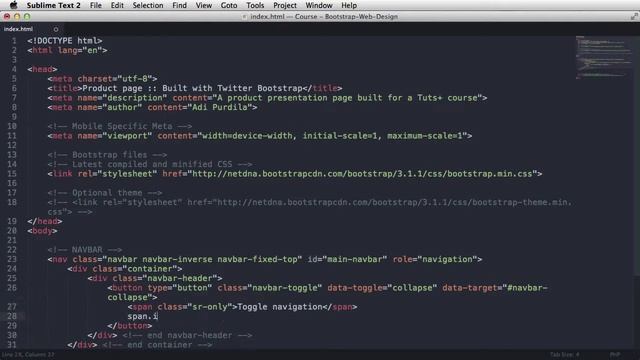Screen dimensions: 640x360
Task: Open the Tools menu
Action: click(x=255, y=5)
